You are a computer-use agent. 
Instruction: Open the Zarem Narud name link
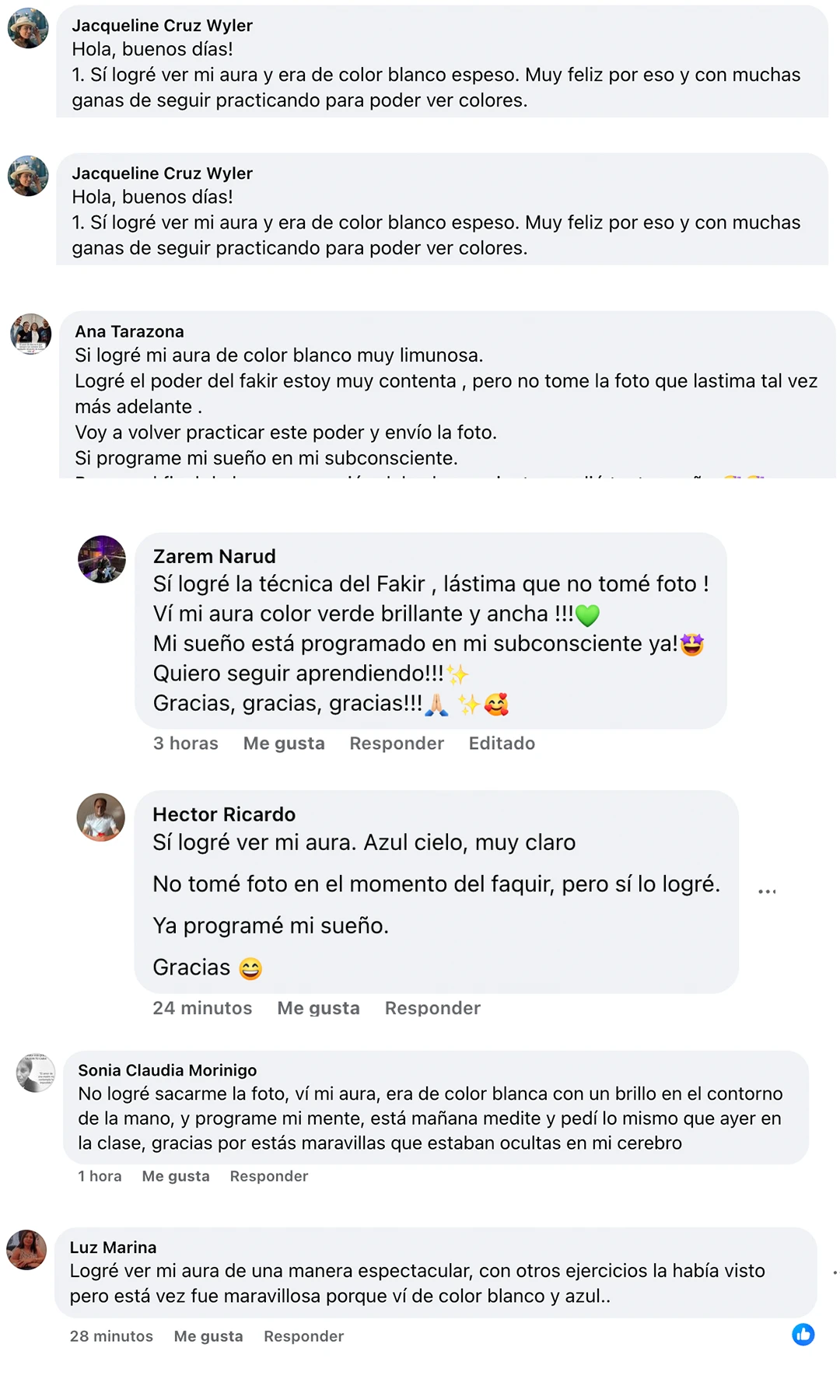(x=215, y=556)
